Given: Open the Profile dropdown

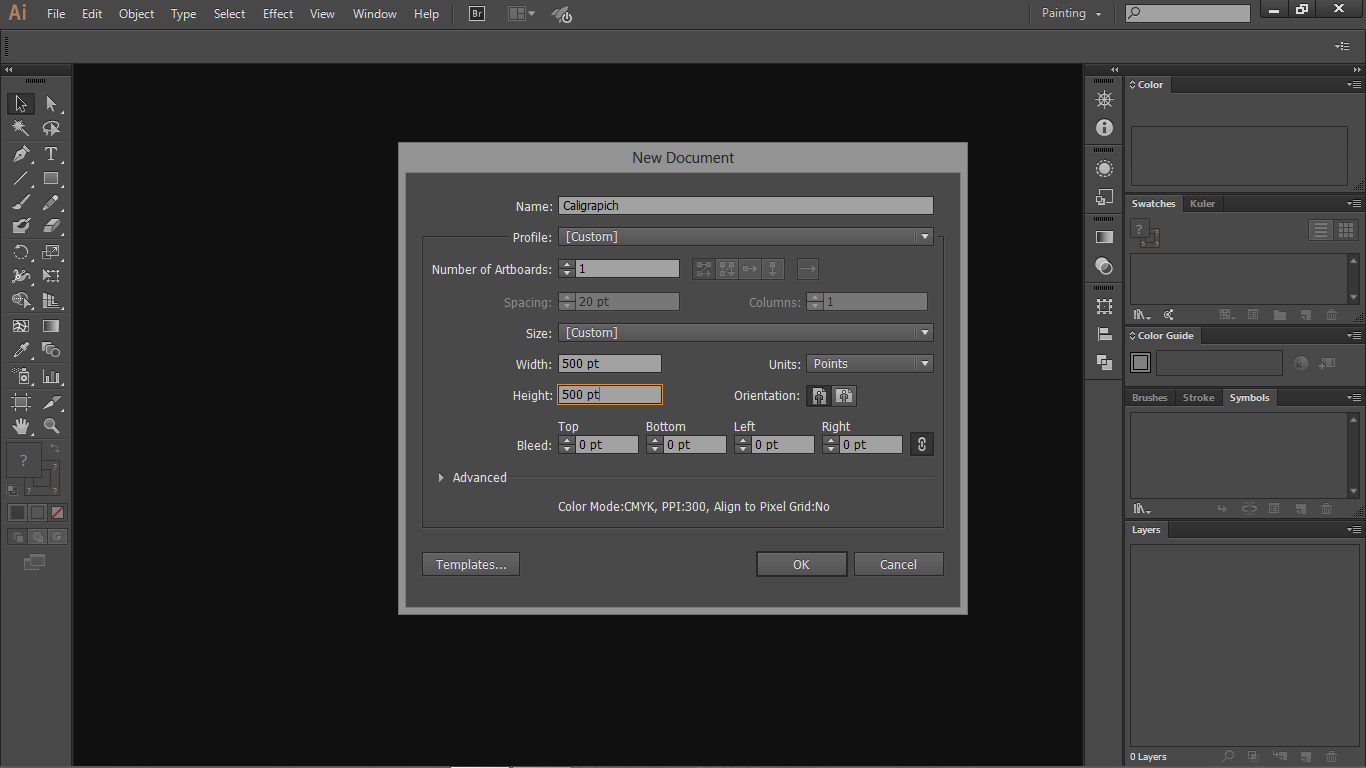Looking at the screenshot, I should tap(746, 237).
